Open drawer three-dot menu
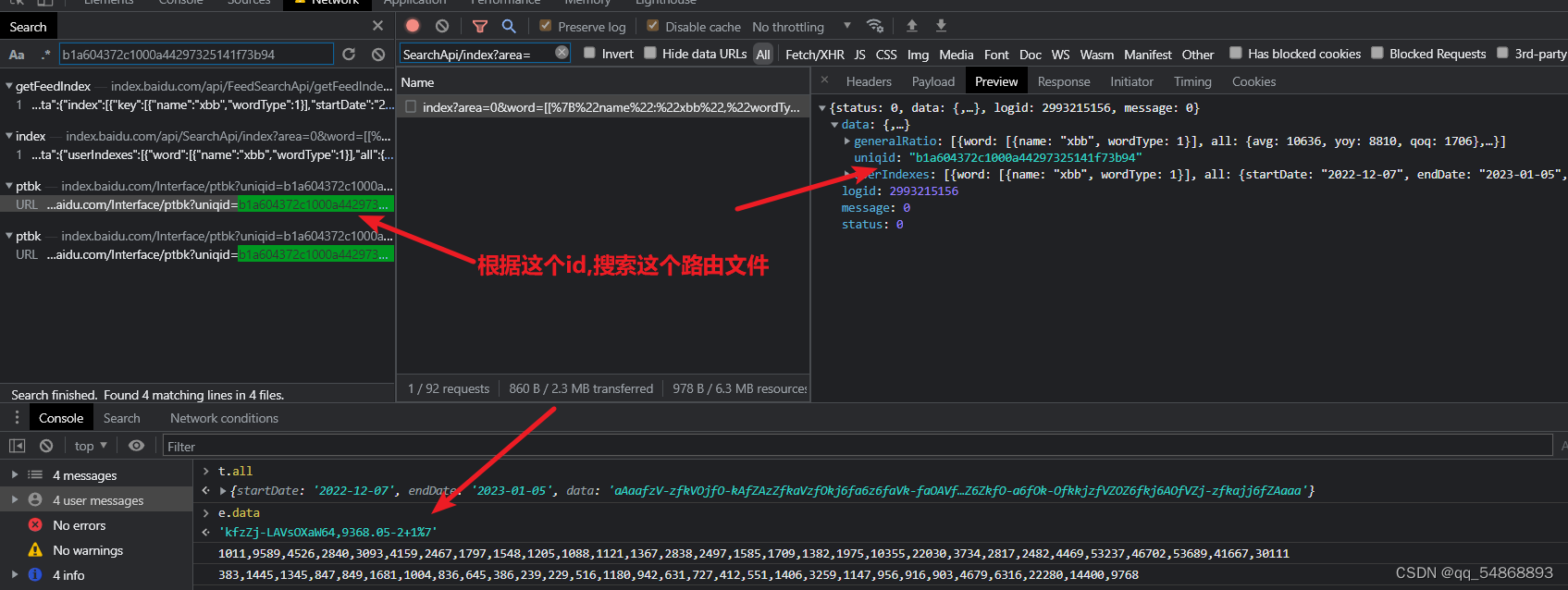 click(16, 417)
